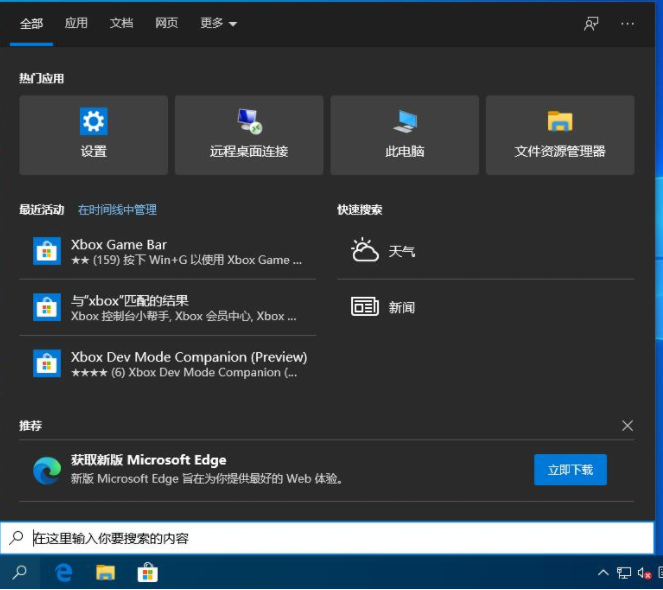Viewport: 663px width, 590px height.
Task: Click the 天气 weather quick search icon
Action: 365,250
